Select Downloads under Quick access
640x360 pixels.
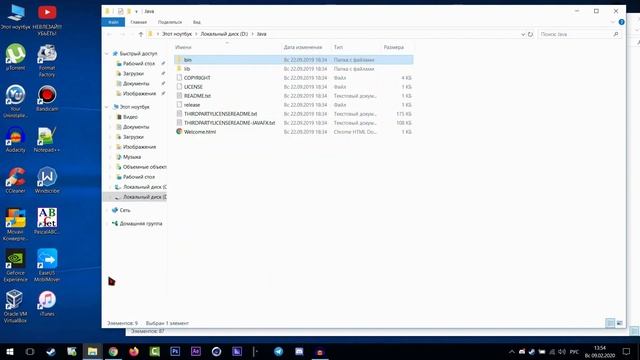133,73
